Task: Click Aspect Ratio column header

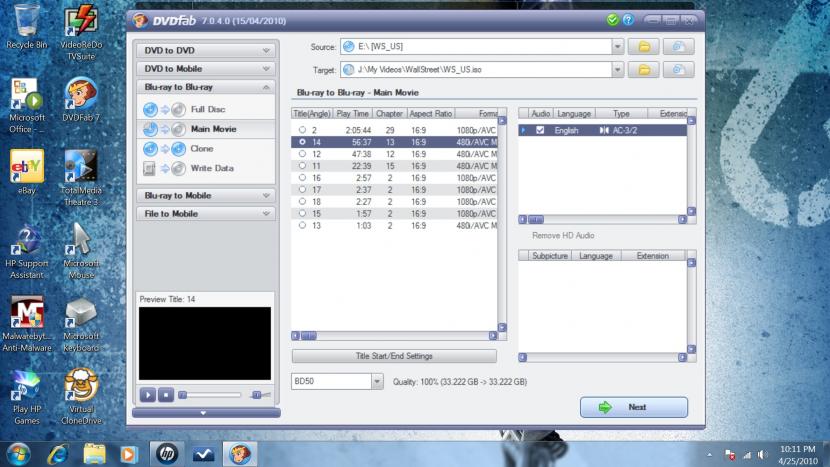Action: tap(430, 113)
